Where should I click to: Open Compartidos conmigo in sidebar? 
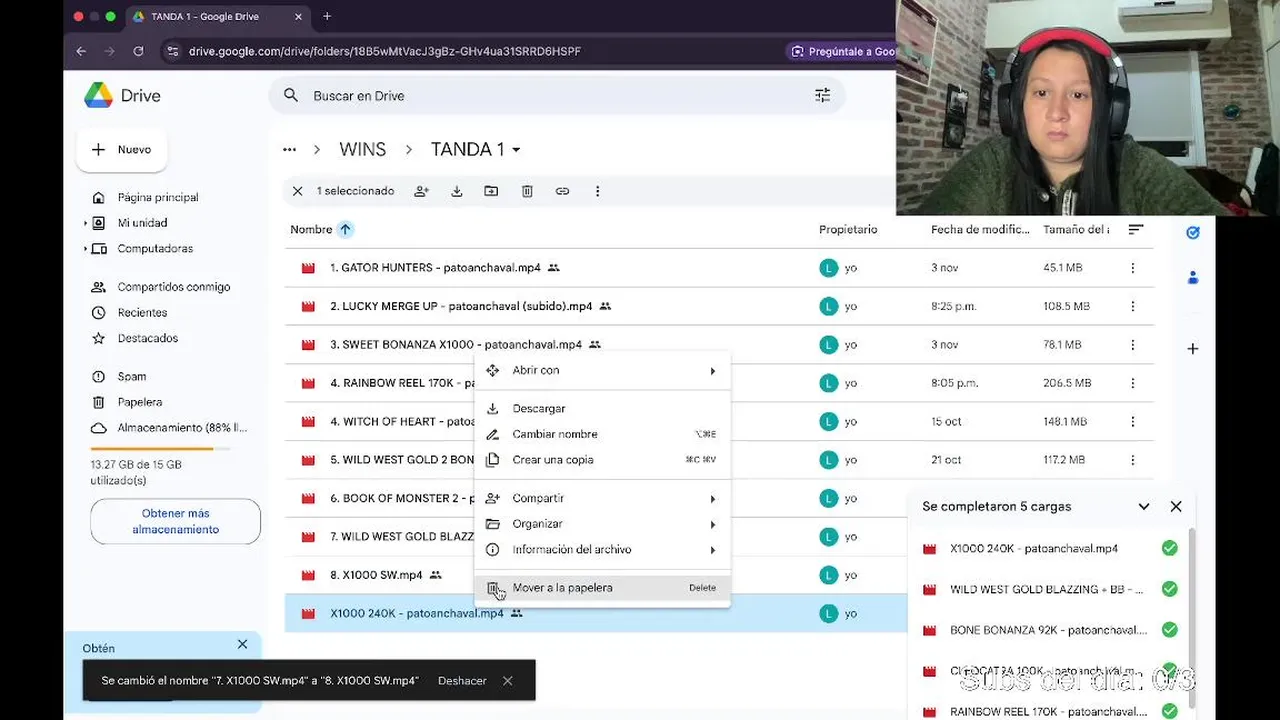coord(174,287)
